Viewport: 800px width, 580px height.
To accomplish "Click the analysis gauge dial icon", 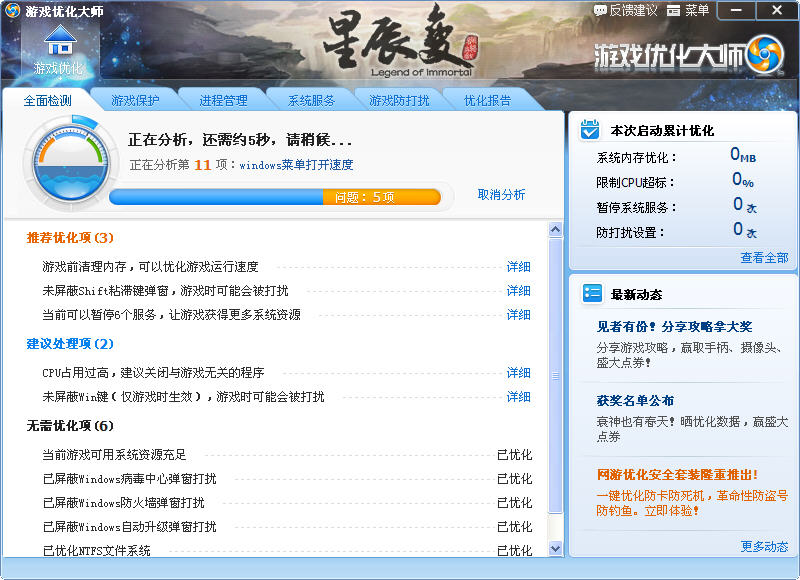I will click(x=70, y=162).
